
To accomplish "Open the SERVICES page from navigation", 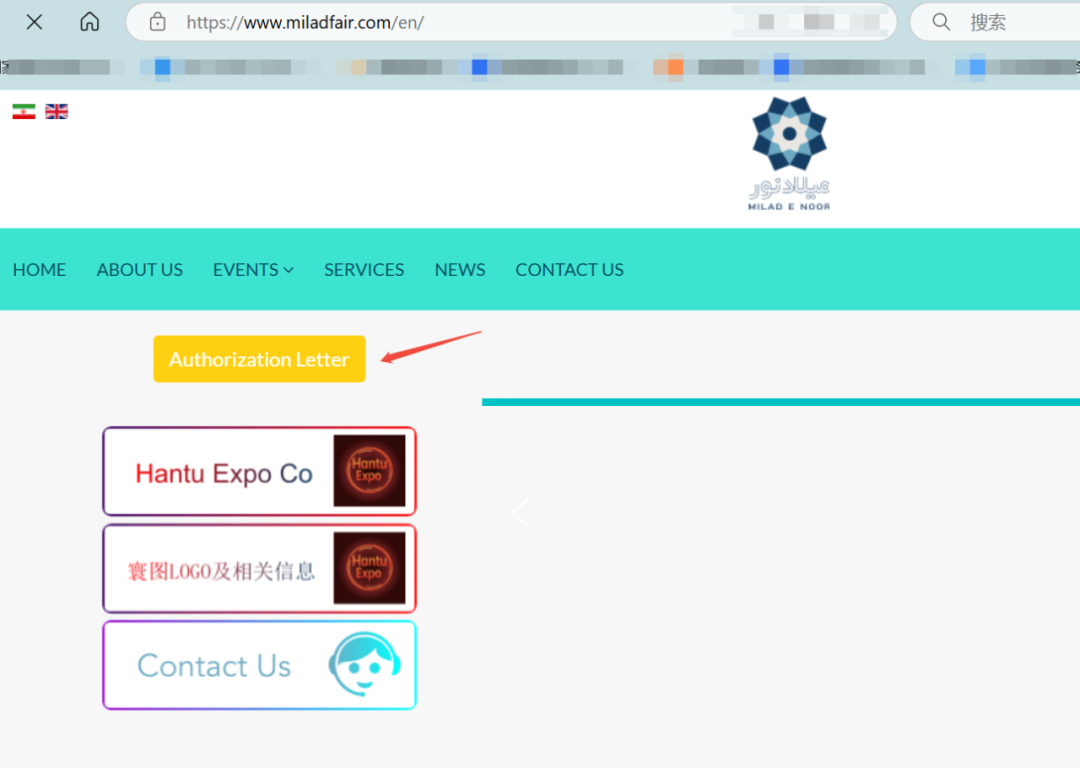I will [364, 269].
